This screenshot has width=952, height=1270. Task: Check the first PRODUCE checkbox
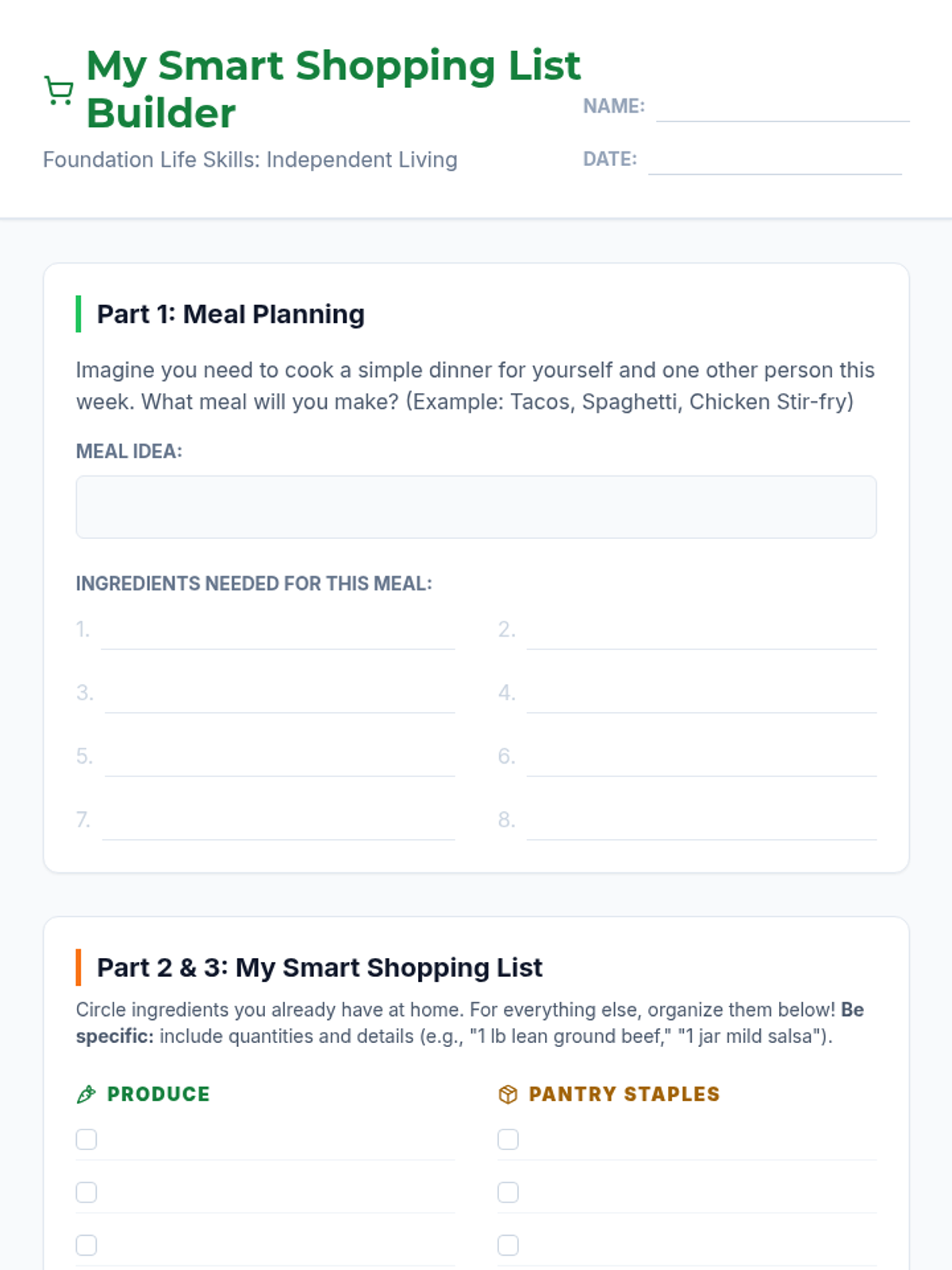(x=86, y=1139)
